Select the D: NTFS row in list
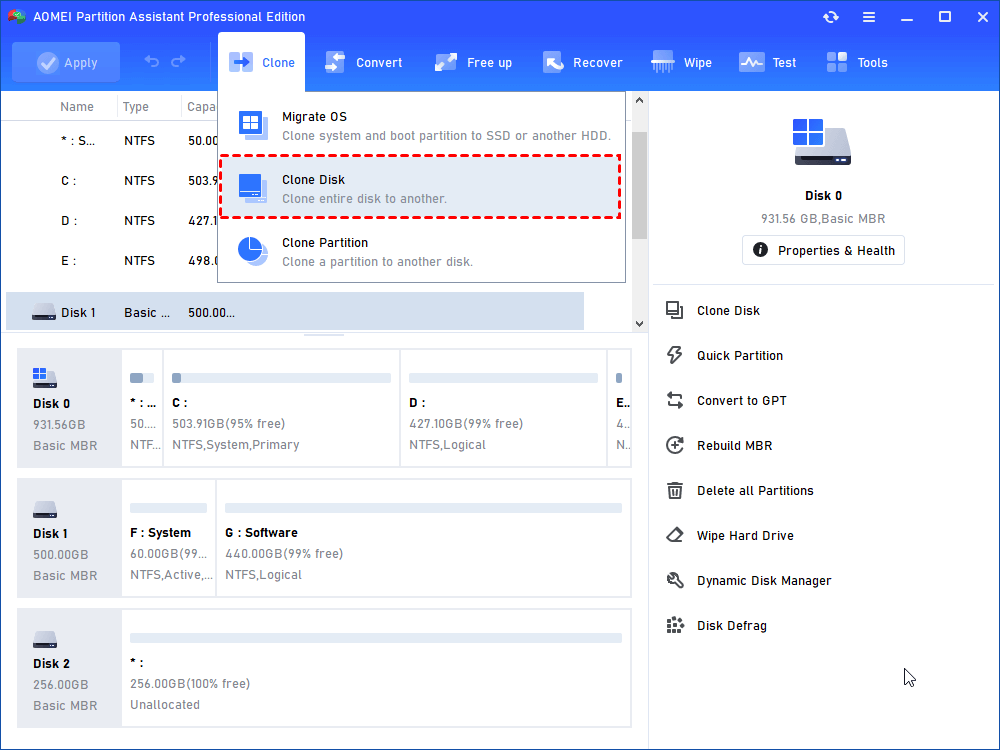The width and height of the screenshot is (1000, 750). tap(112, 221)
